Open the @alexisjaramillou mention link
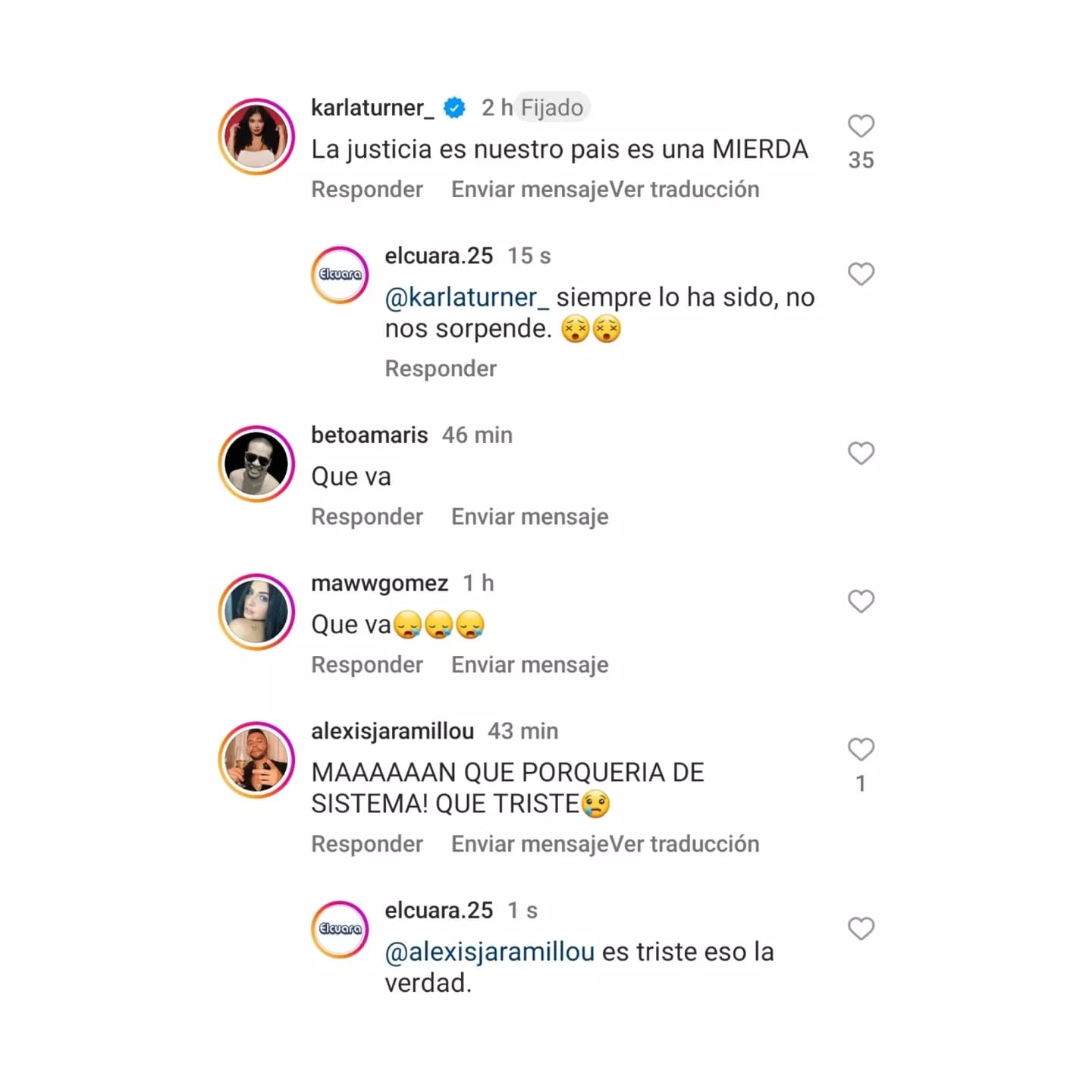The width and height of the screenshot is (1092, 1092). click(x=490, y=952)
